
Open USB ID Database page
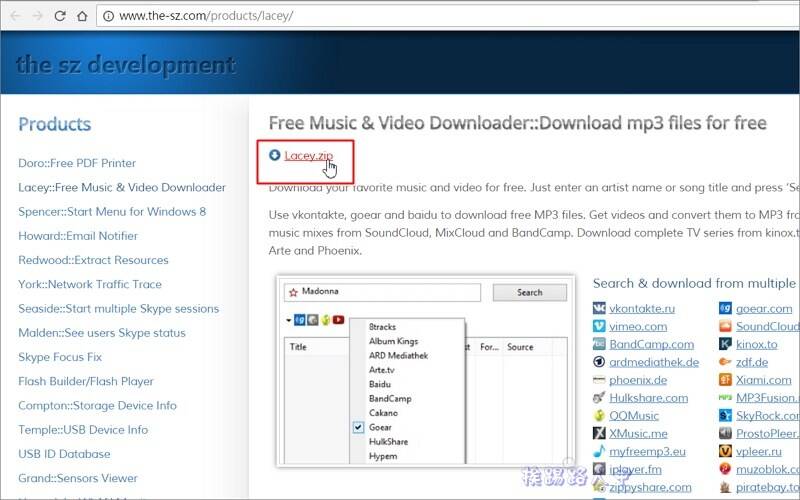[64, 454]
